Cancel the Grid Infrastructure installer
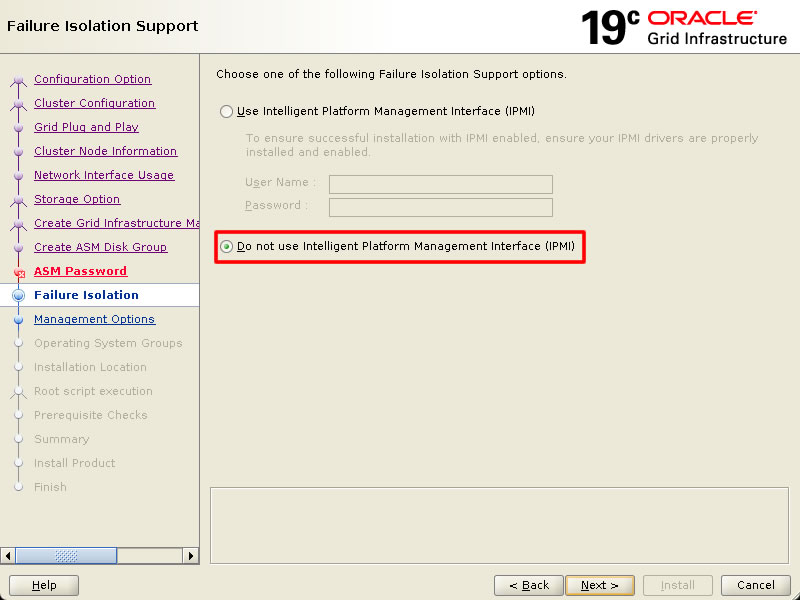Screen dimensions: 800x600 pos(756,585)
